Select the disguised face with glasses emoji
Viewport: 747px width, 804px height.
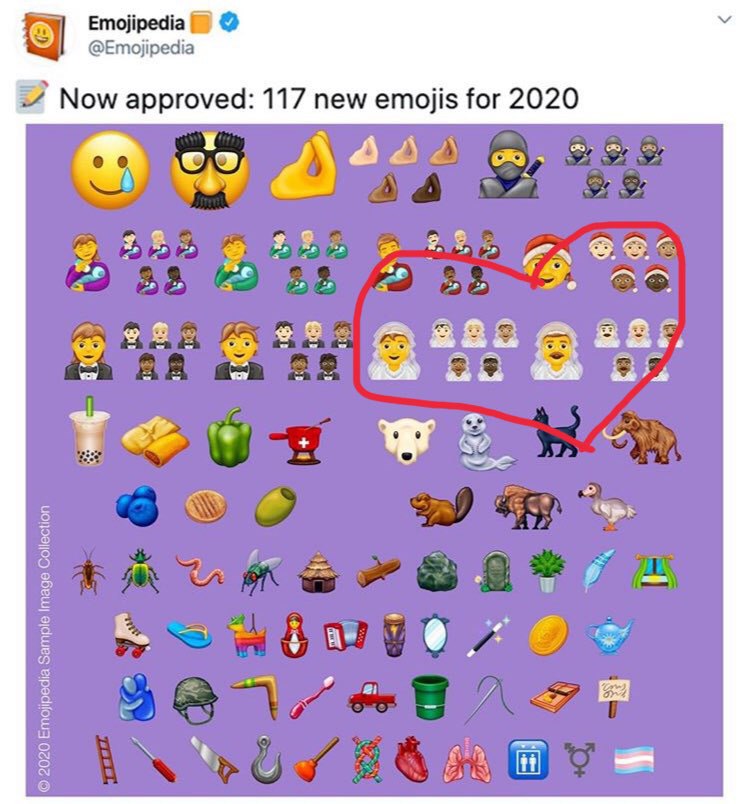tap(209, 170)
